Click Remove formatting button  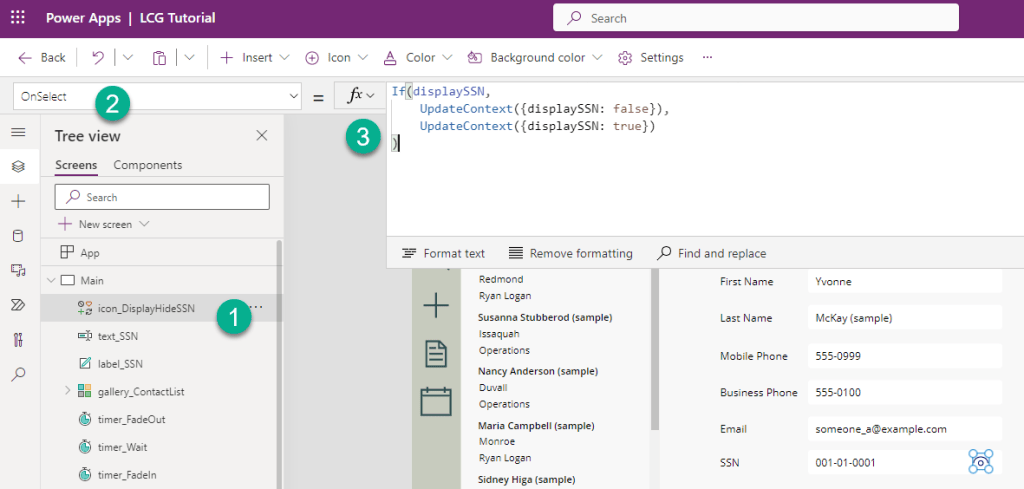(x=570, y=253)
